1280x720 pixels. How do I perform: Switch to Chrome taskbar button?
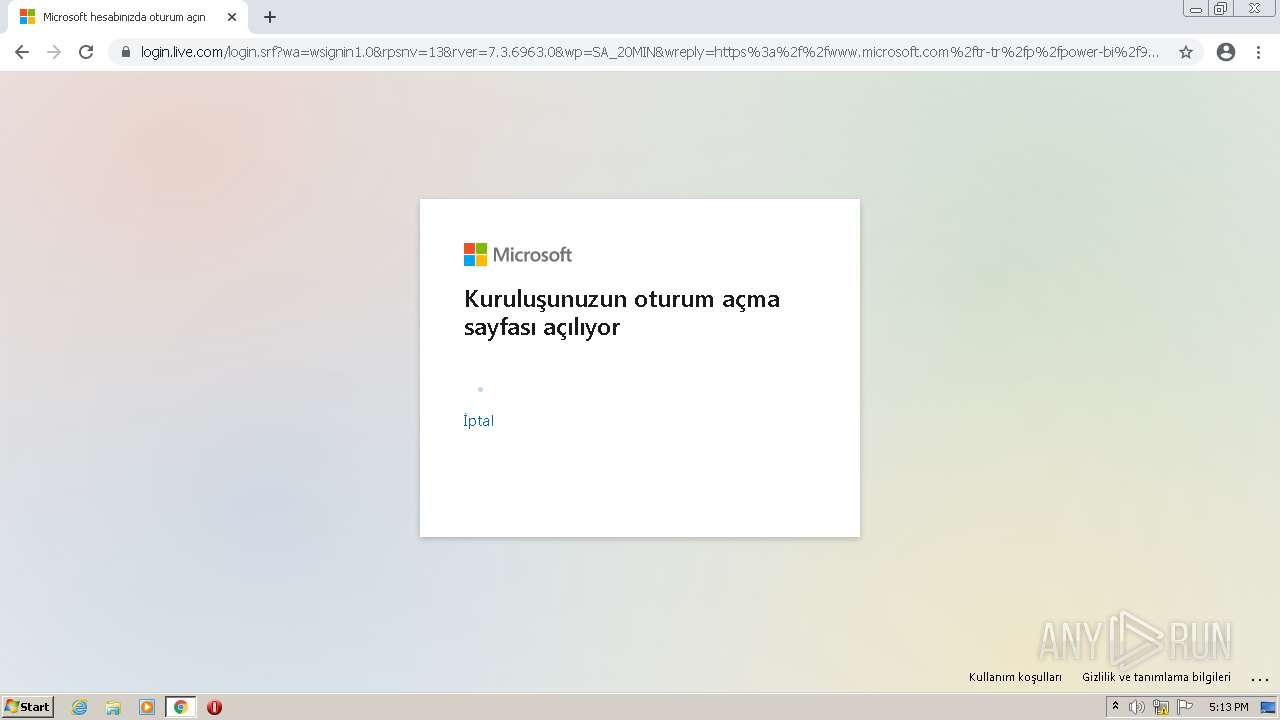(180, 707)
